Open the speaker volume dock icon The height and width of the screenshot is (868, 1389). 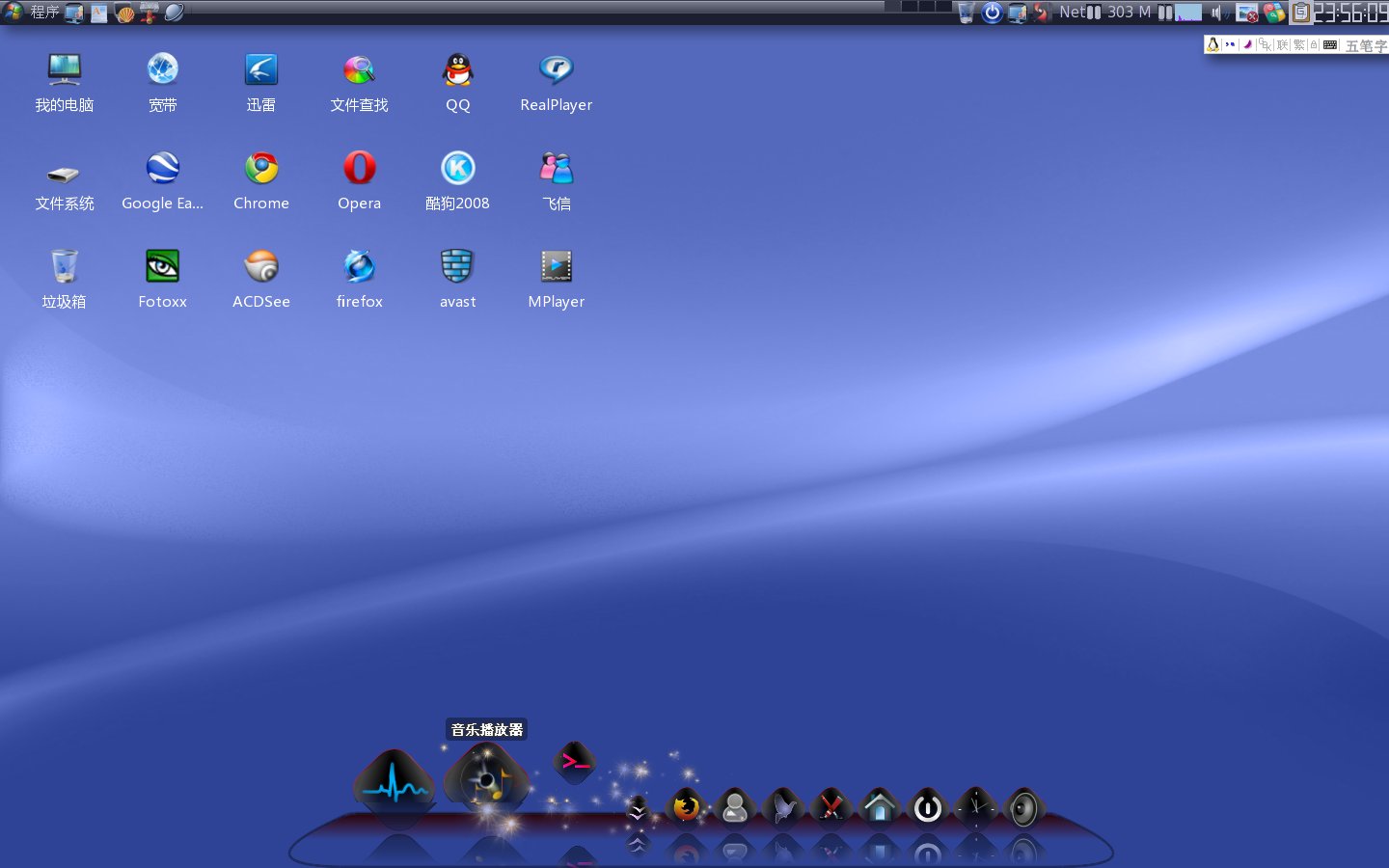click(1024, 806)
